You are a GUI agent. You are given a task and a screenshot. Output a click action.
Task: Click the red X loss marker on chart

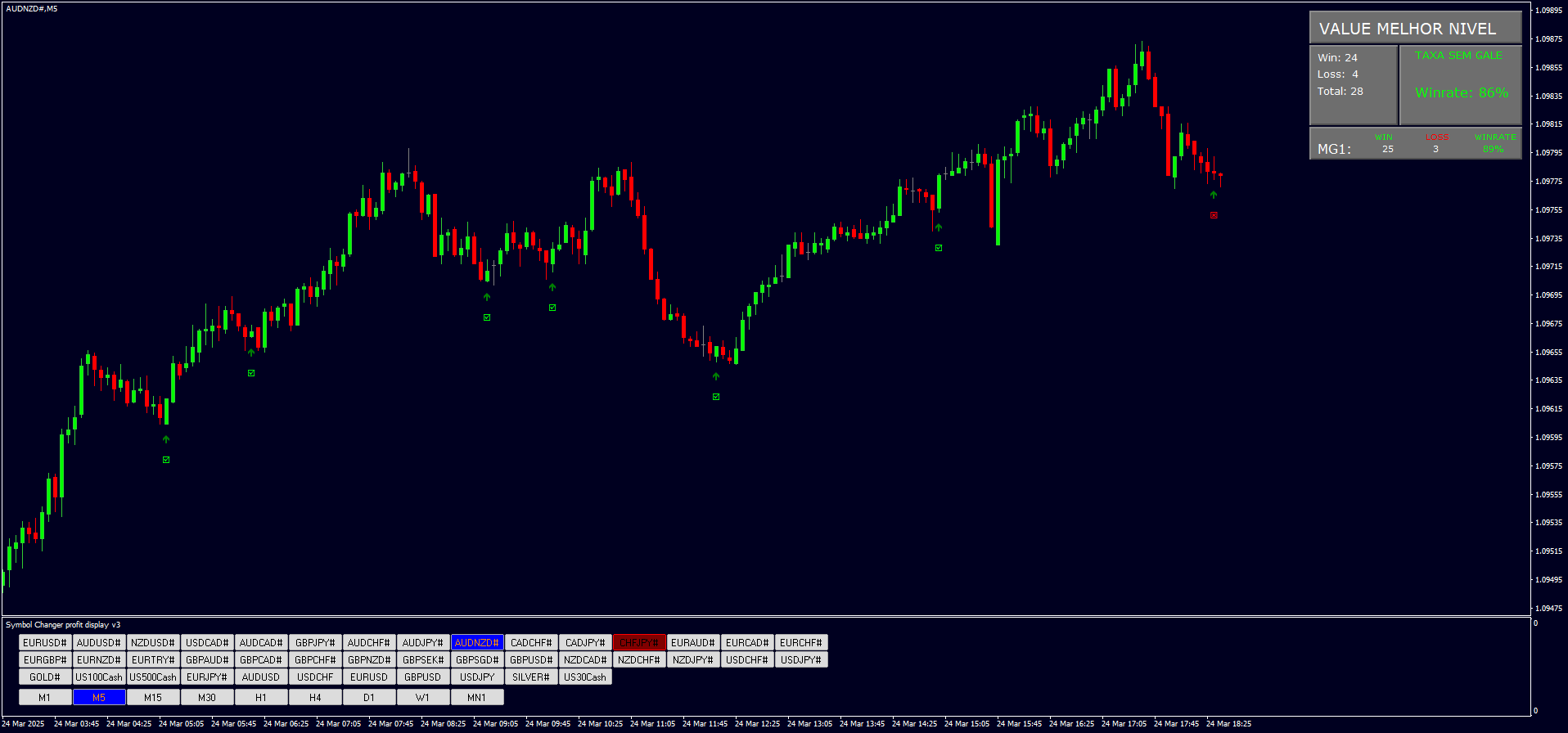coord(1214,215)
